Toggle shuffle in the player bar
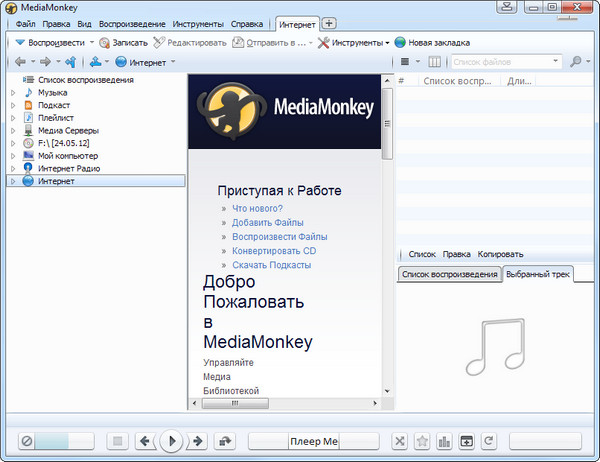The image size is (600, 462). click(399, 441)
